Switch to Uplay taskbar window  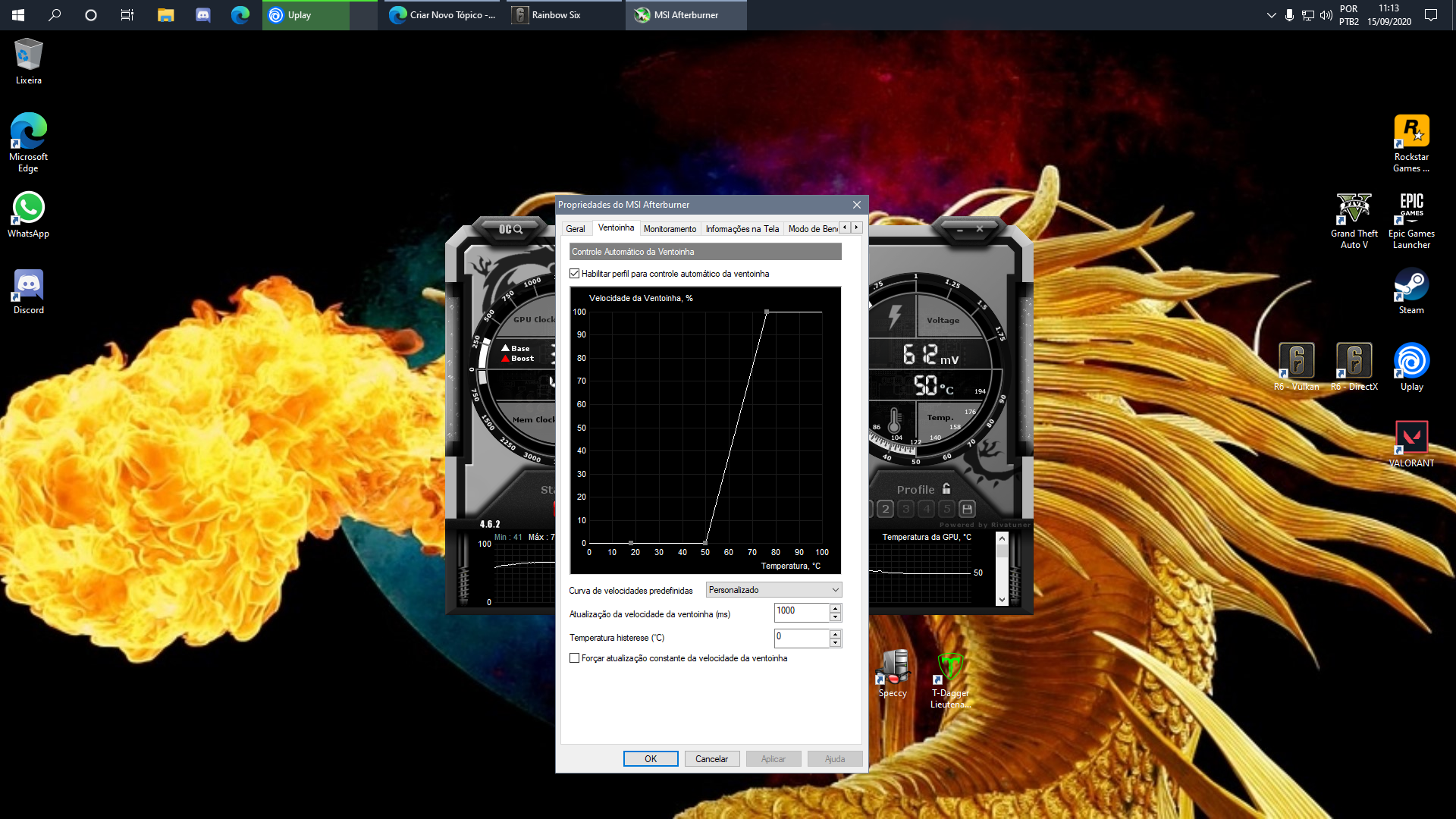tap(318, 15)
